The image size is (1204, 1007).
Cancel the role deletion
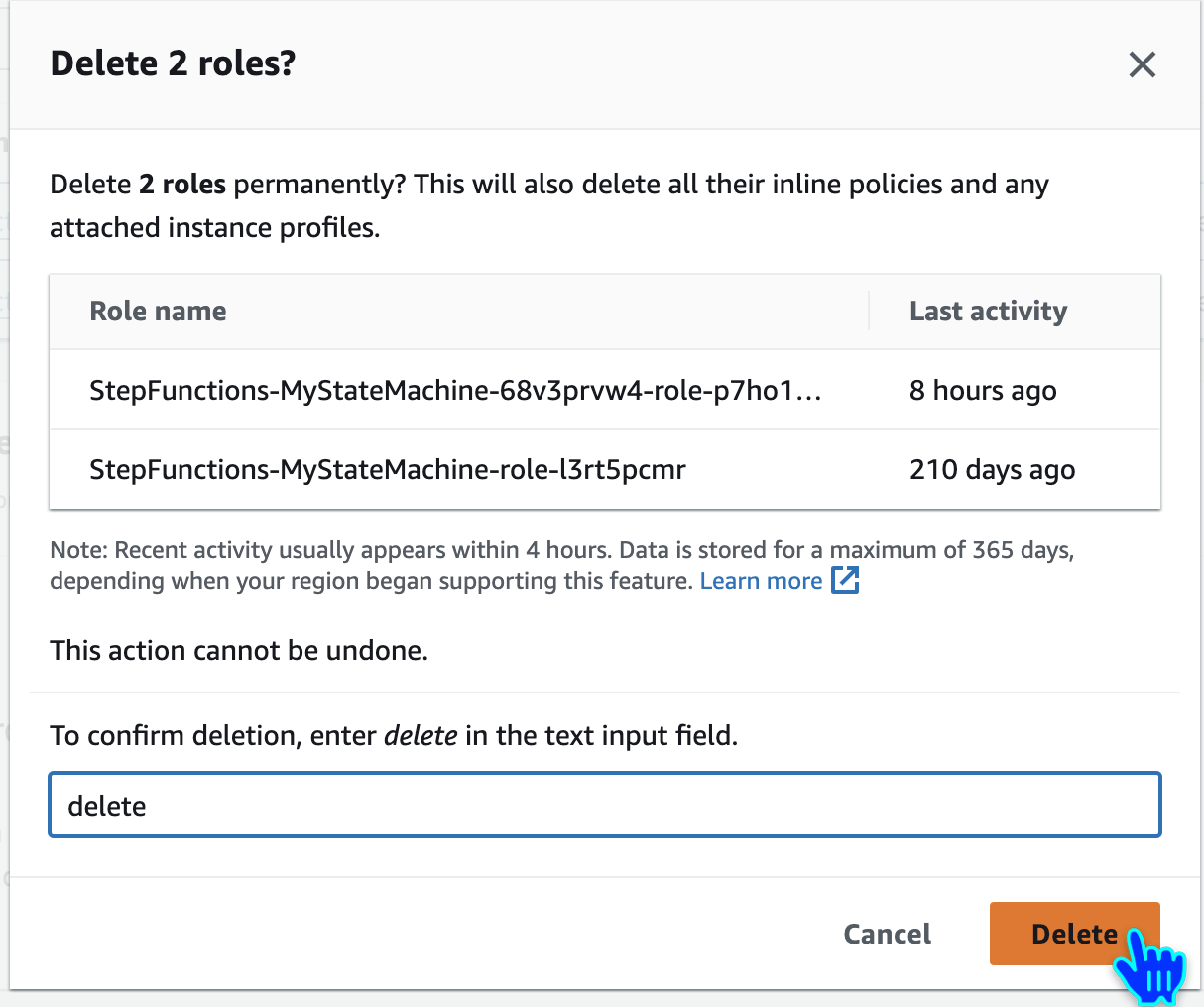(x=887, y=934)
